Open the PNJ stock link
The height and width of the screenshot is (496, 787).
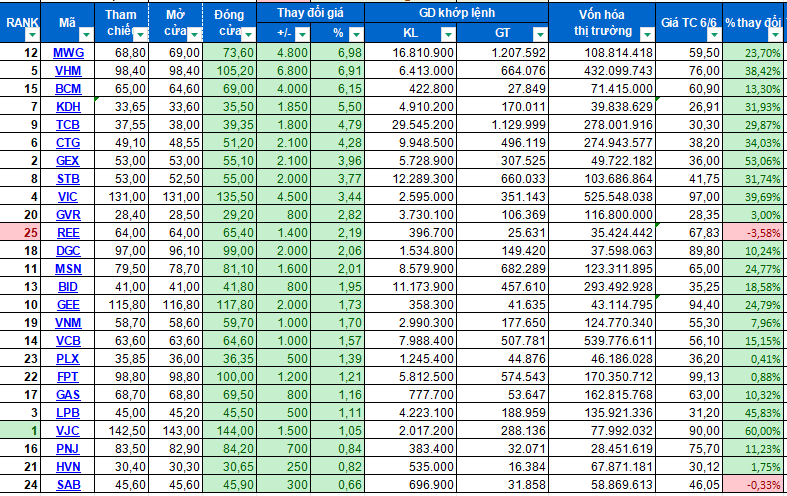click(68, 449)
